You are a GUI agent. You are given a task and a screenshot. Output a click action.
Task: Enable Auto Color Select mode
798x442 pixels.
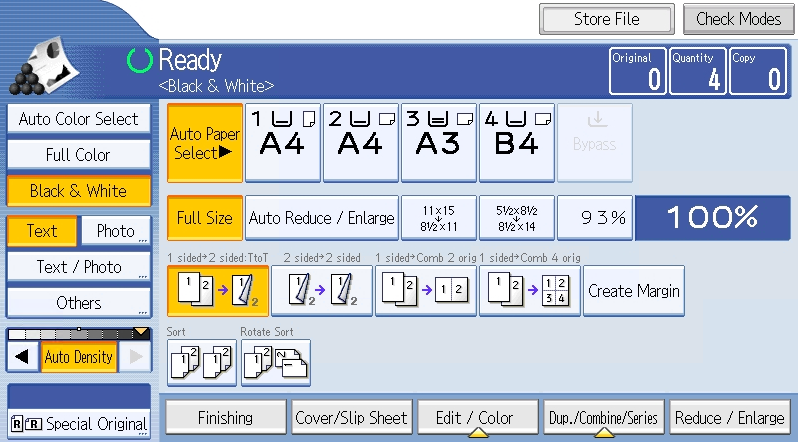78,119
